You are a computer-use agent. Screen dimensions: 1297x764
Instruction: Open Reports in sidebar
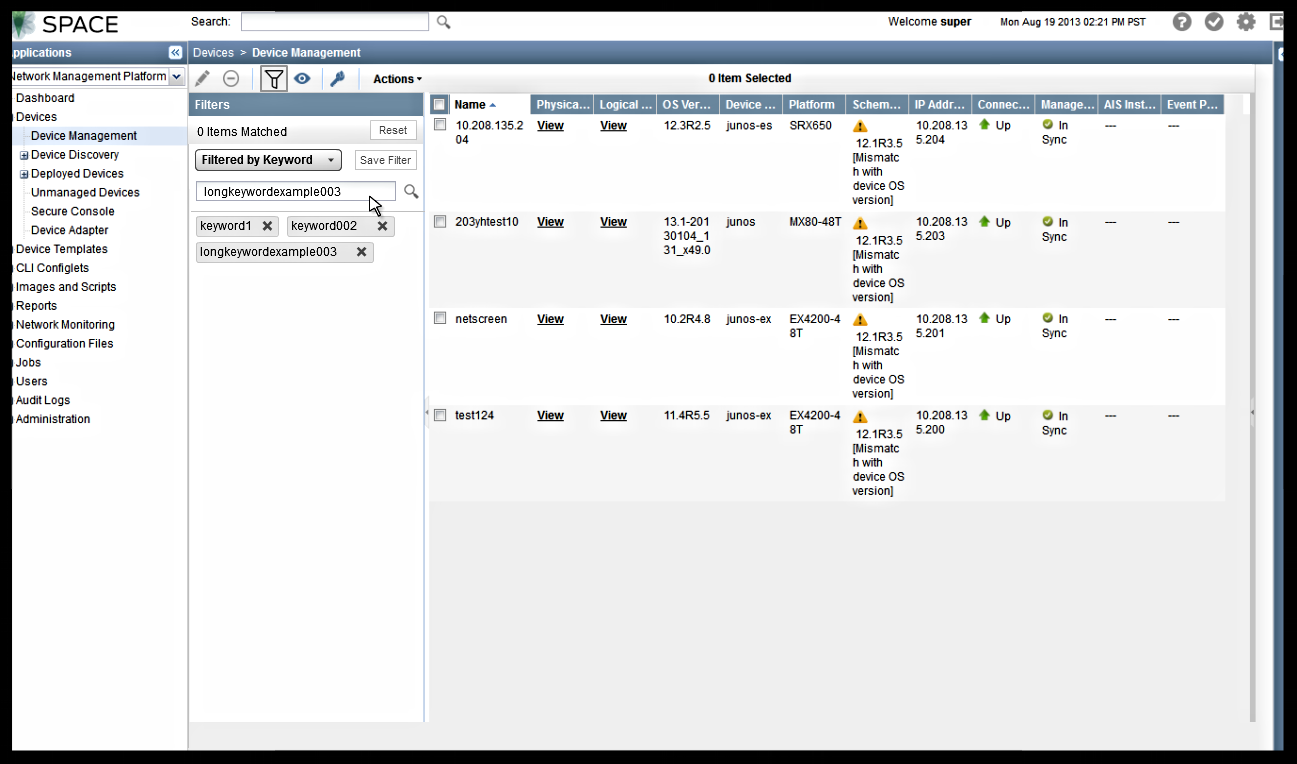point(36,306)
